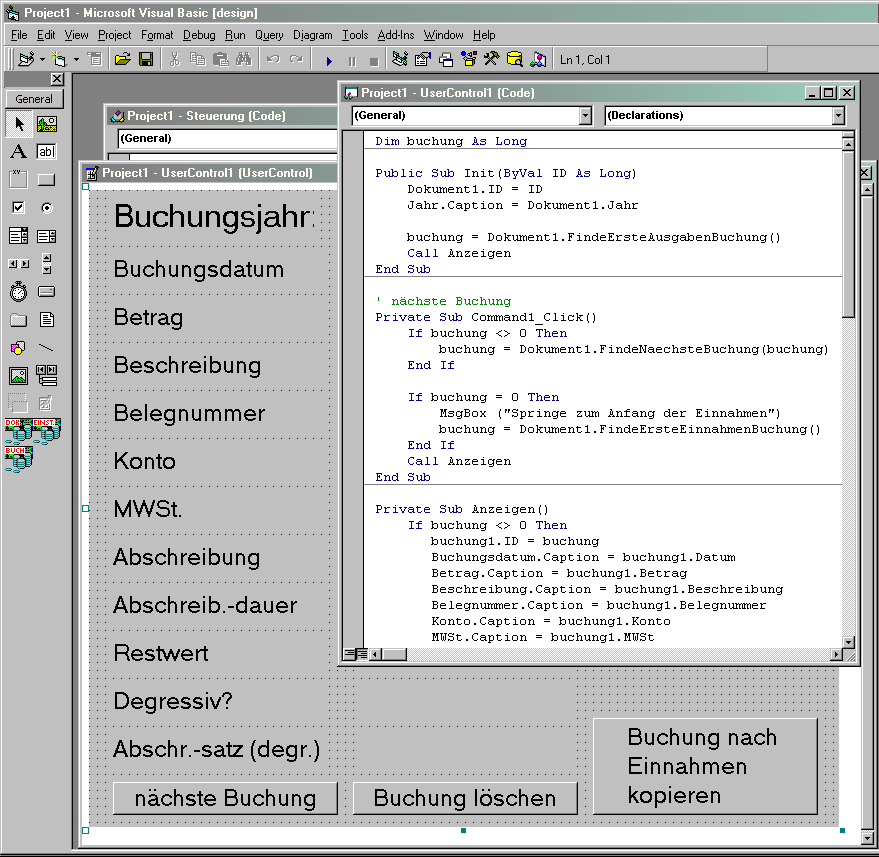
Task: Click the 'nächste Buchung' button
Action: coord(225,798)
